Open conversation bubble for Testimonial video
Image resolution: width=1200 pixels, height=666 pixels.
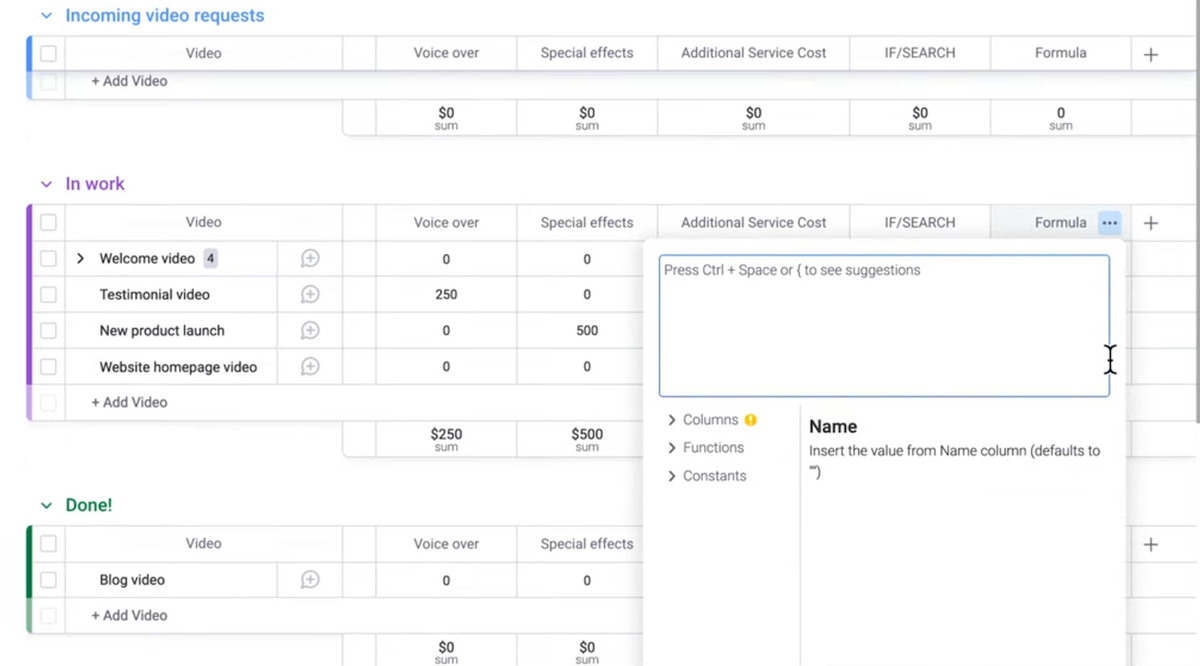pos(310,295)
